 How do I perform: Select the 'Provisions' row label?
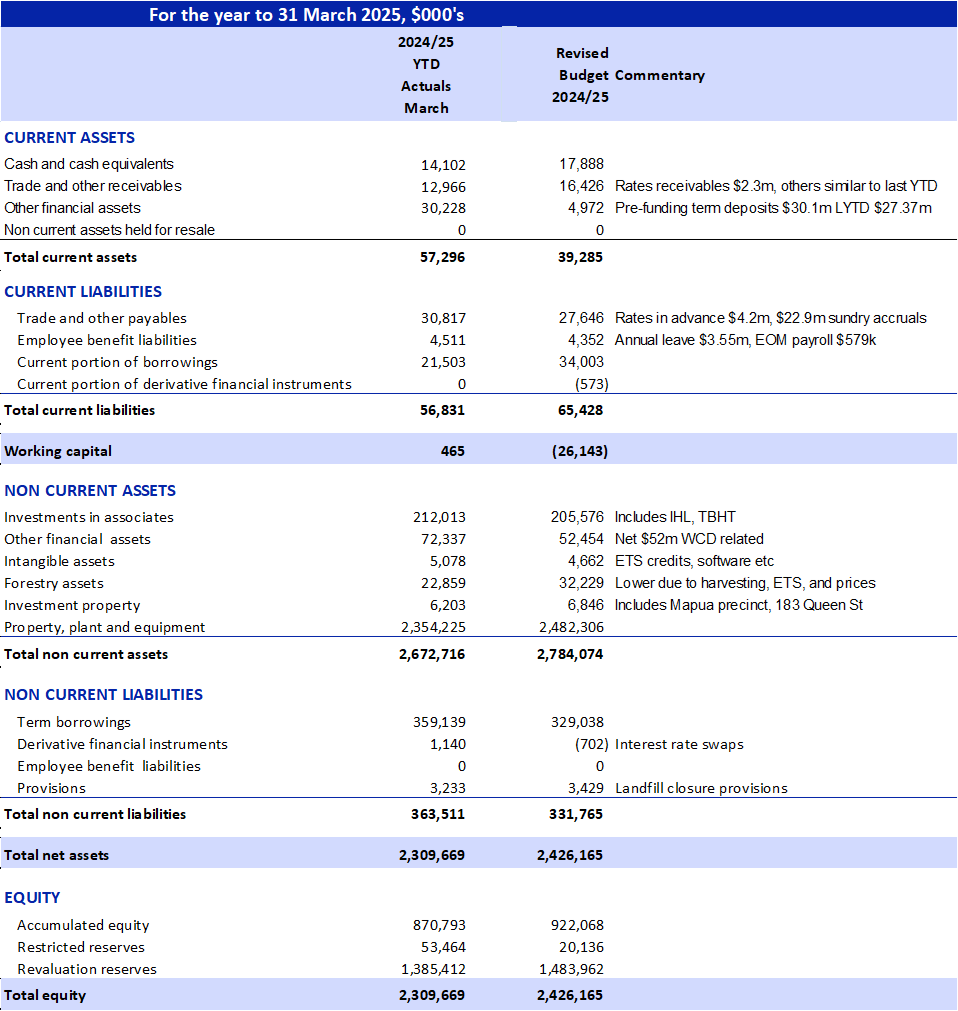(52, 788)
